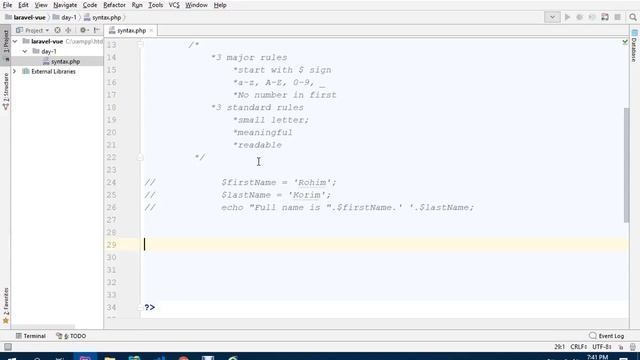Click the 29:1 cursor position indicator
640x360 pixels.
pos(559,347)
